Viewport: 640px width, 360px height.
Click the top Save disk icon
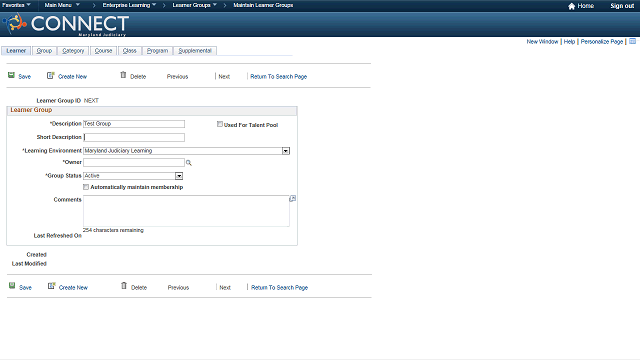11,75
